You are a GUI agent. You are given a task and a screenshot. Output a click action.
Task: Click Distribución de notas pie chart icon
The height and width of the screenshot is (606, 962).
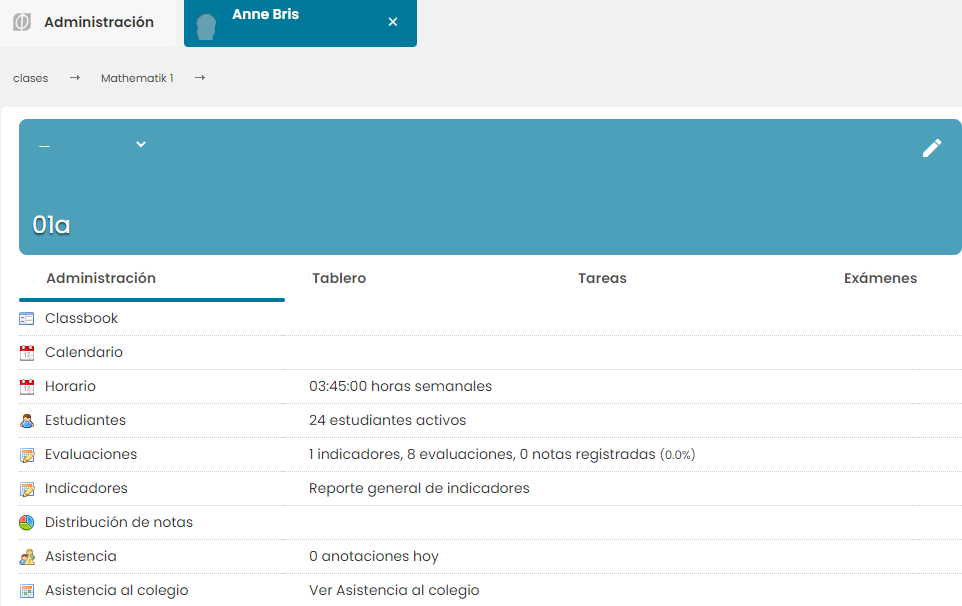click(x=26, y=523)
